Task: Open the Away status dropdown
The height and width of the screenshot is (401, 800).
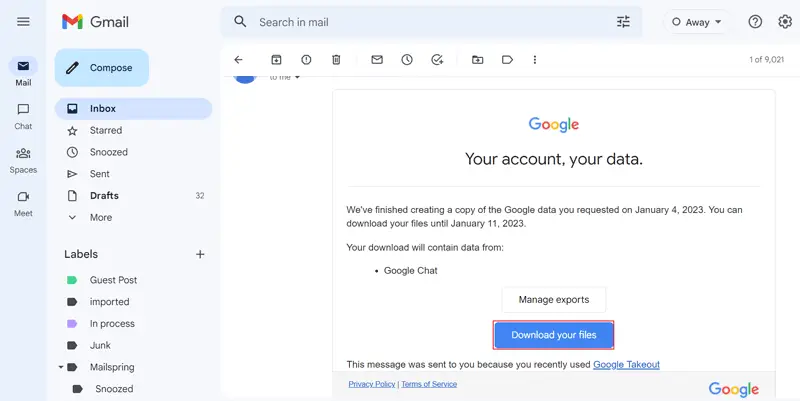Action: 697,21
